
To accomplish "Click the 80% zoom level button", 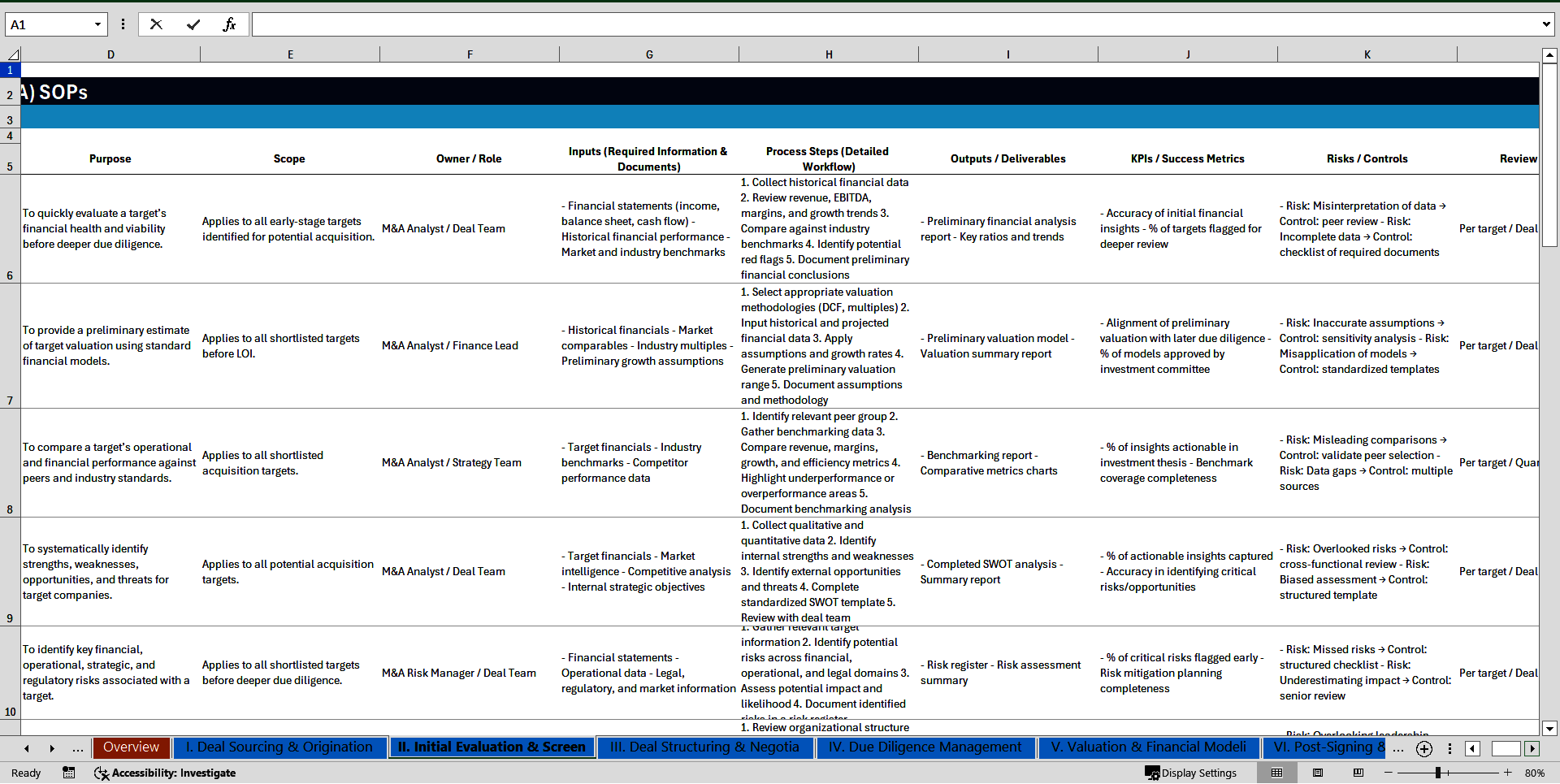I will pyautogui.click(x=1535, y=773).
